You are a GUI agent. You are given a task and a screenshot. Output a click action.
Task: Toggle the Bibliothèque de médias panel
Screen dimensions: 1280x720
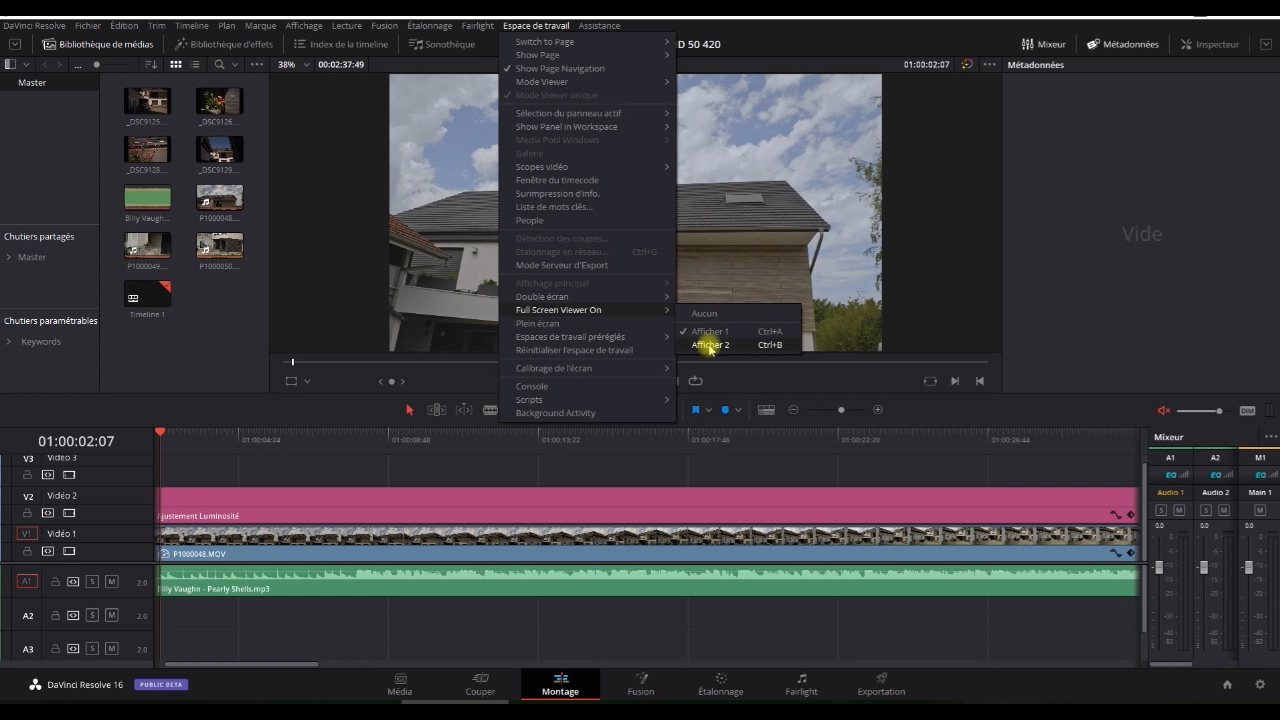click(98, 44)
